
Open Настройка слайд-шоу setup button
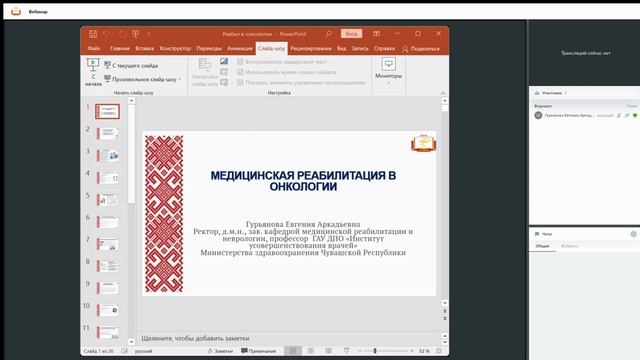coord(205,72)
